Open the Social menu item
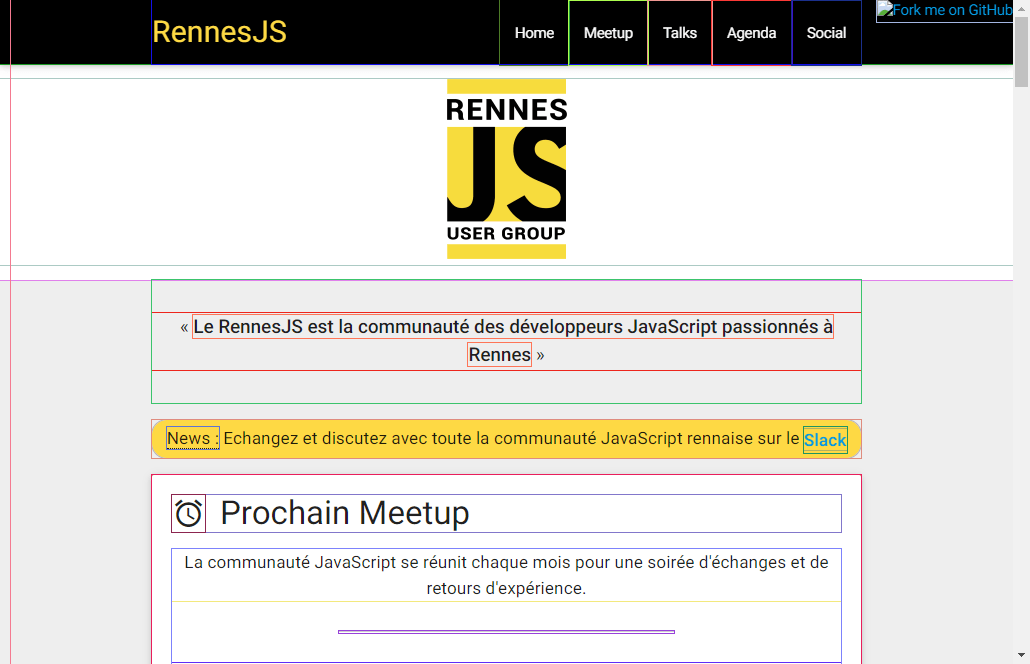Image resolution: width=1030 pixels, height=664 pixels. [x=826, y=33]
